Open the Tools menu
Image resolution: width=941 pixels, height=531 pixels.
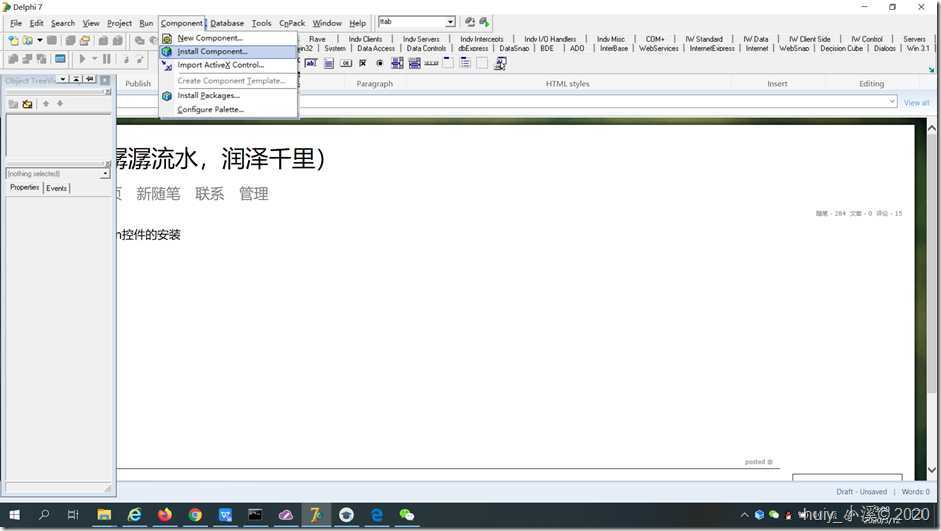[x=261, y=23]
